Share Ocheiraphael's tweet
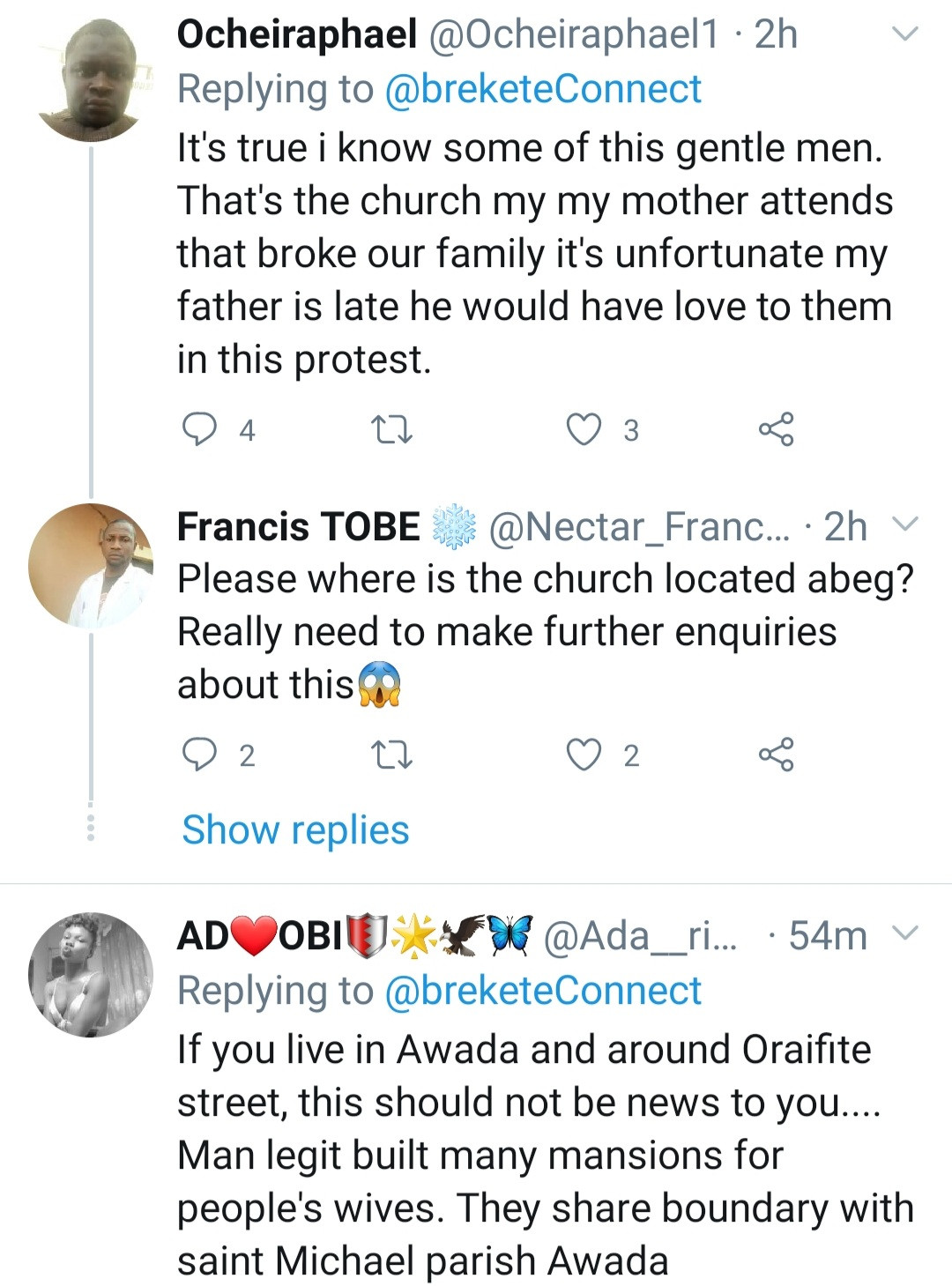Image resolution: width=952 pixels, height=1286 pixels. click(776, 429)
